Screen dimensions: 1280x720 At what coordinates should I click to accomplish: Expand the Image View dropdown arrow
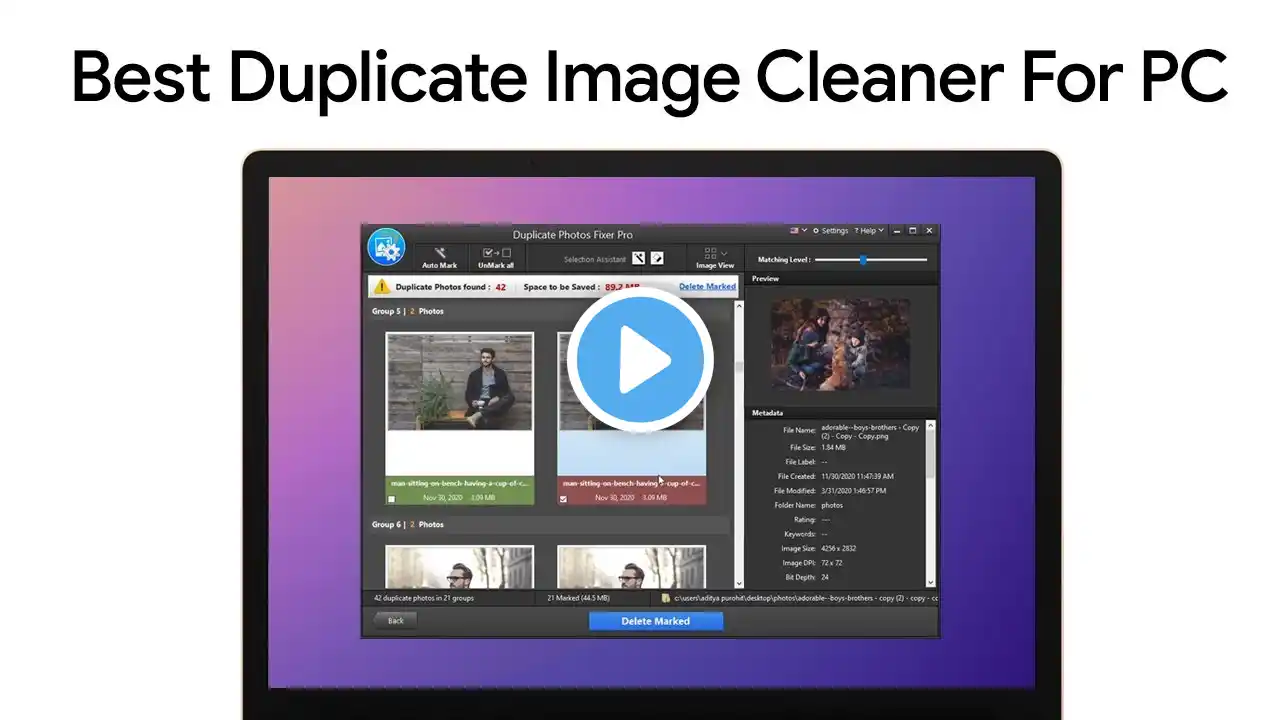(724, 254)
